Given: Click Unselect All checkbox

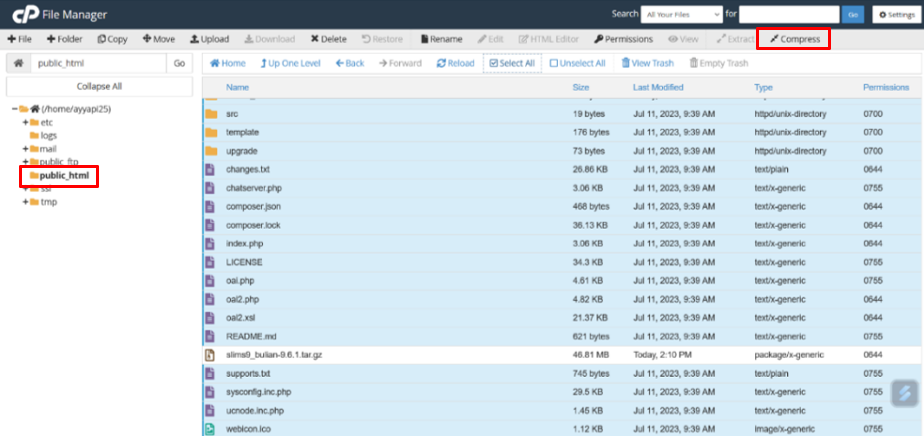Looking at the screenshot, I should [578, 63].
